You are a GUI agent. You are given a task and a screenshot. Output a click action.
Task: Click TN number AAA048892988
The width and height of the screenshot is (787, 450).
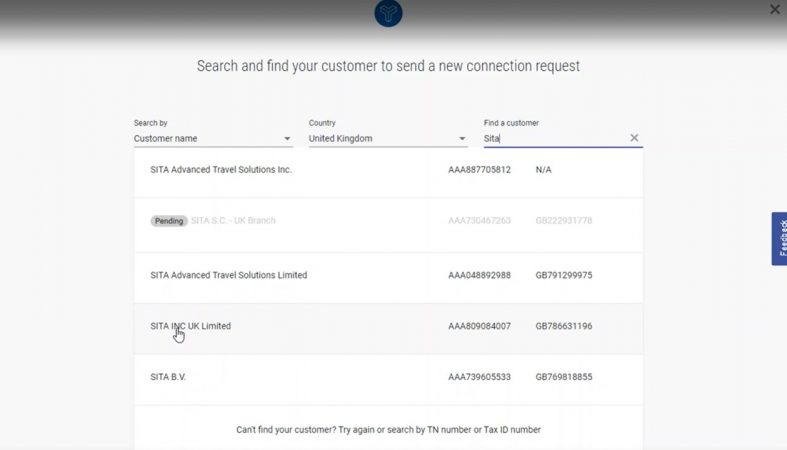tap(479, 275)
